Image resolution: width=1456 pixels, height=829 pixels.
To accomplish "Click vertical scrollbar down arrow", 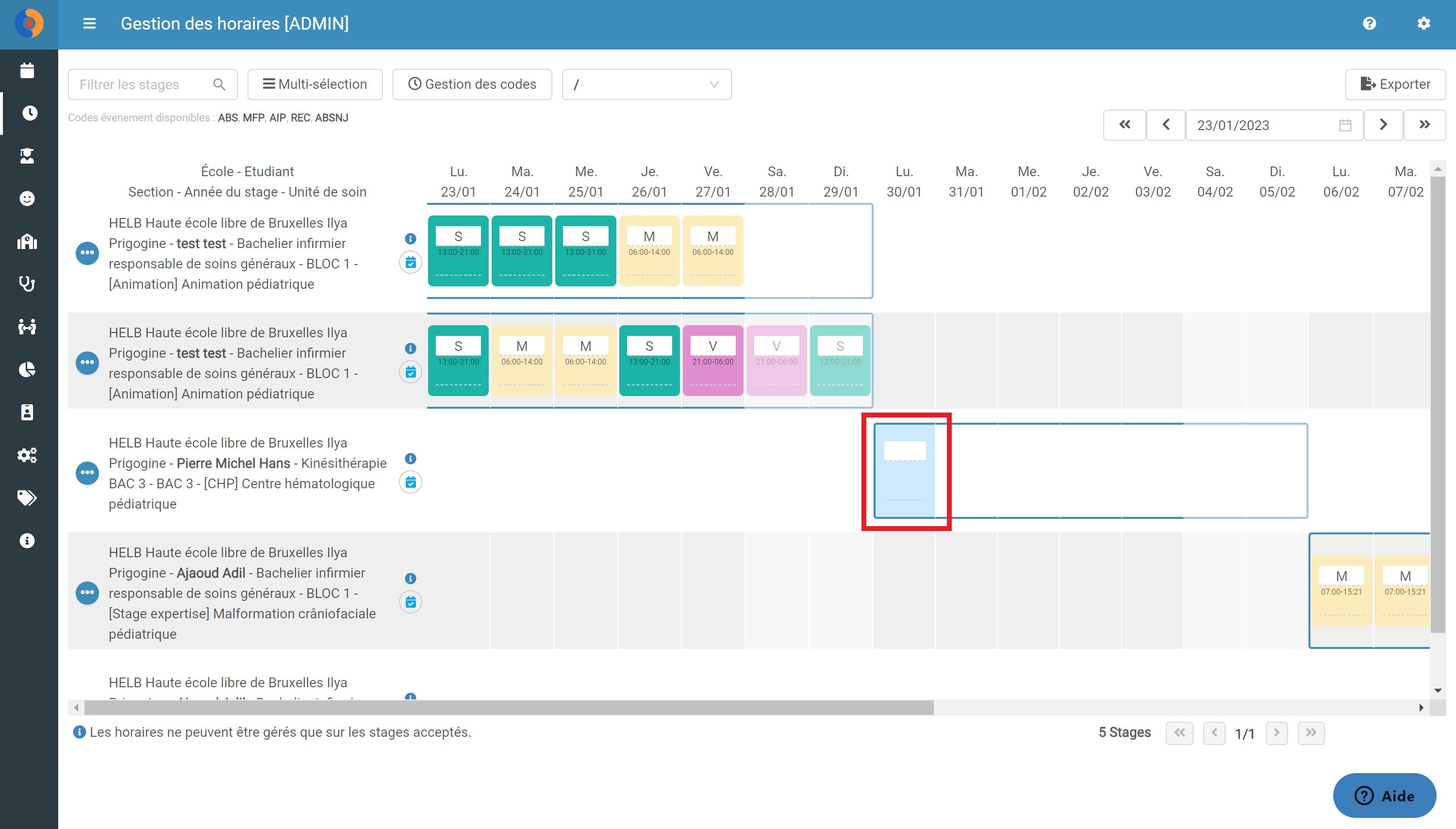I will click(x=1438, y=691).
